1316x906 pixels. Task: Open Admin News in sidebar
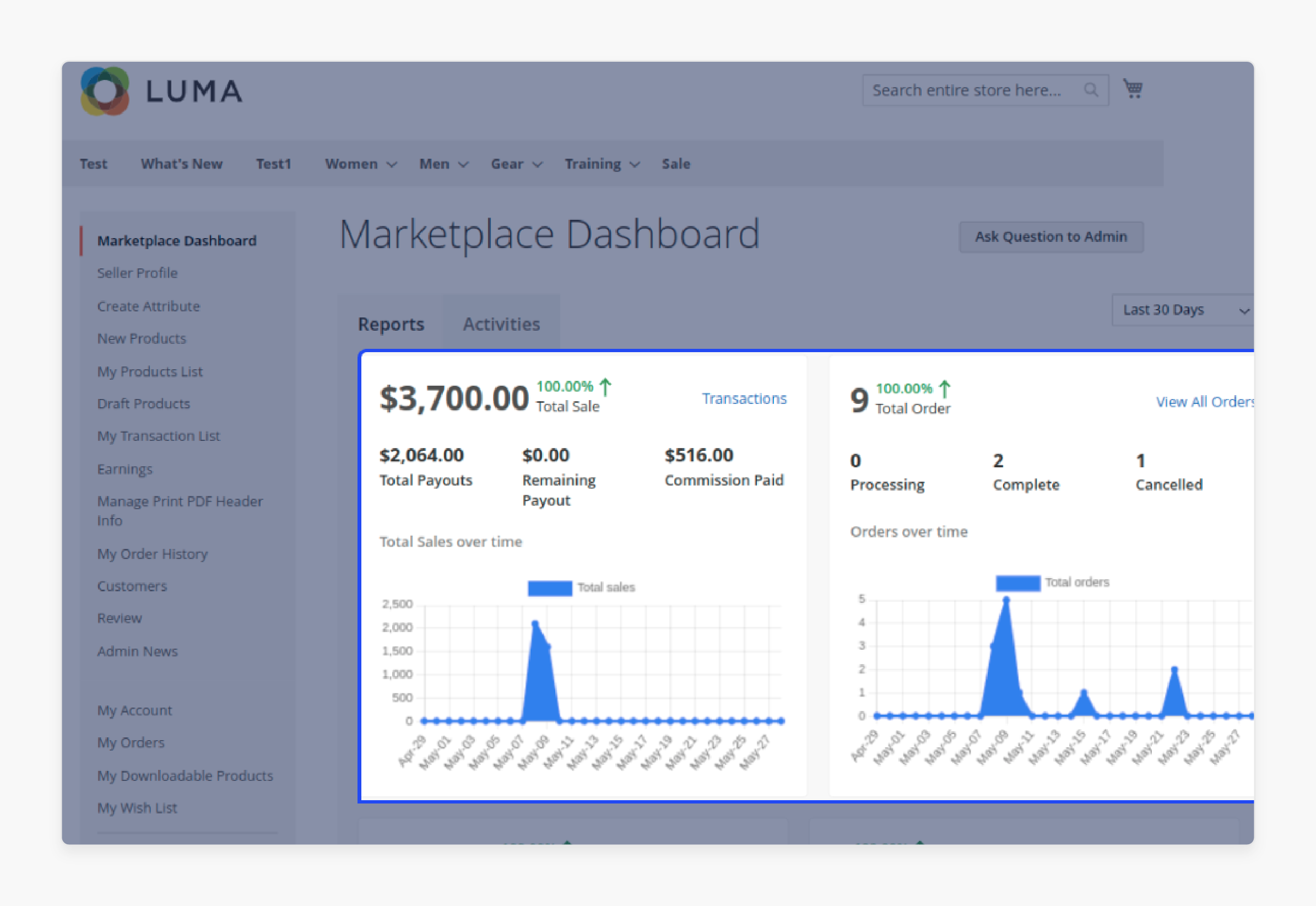pos(137,651)
